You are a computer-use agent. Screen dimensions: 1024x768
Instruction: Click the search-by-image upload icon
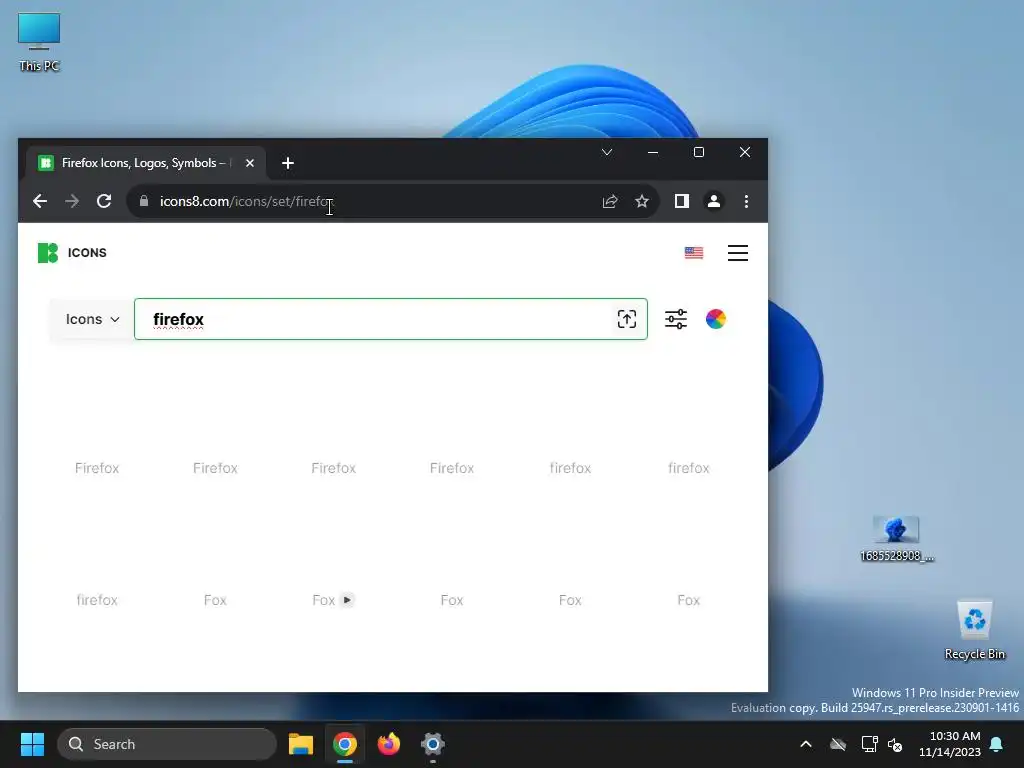[x=626, y=319]
